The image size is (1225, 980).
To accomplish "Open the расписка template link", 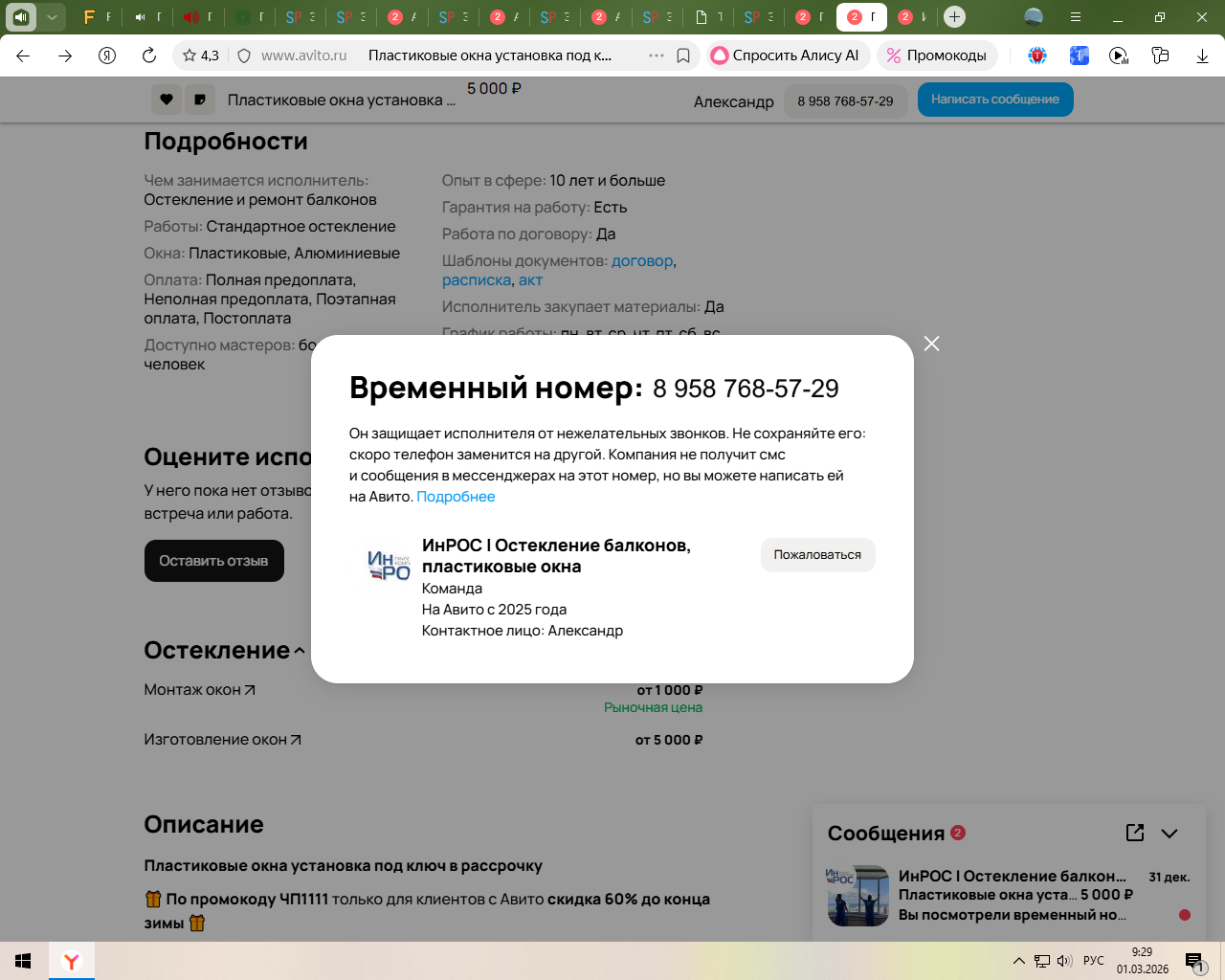I will tap(477, 280).
